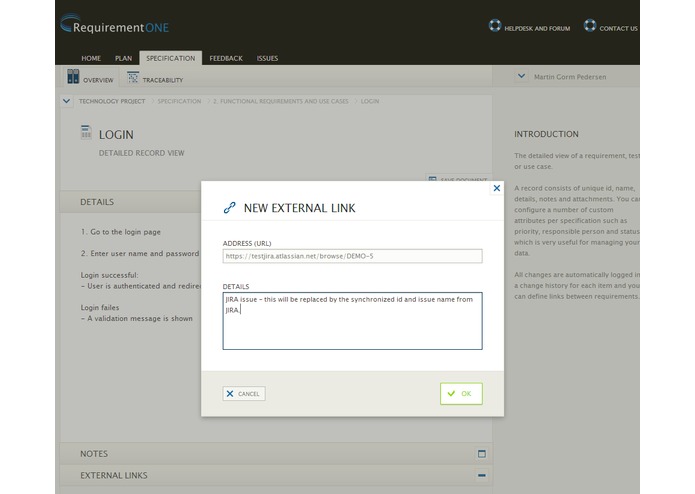Click the Cancel button
The image size is (695, 494).
[x=244, y=393]
